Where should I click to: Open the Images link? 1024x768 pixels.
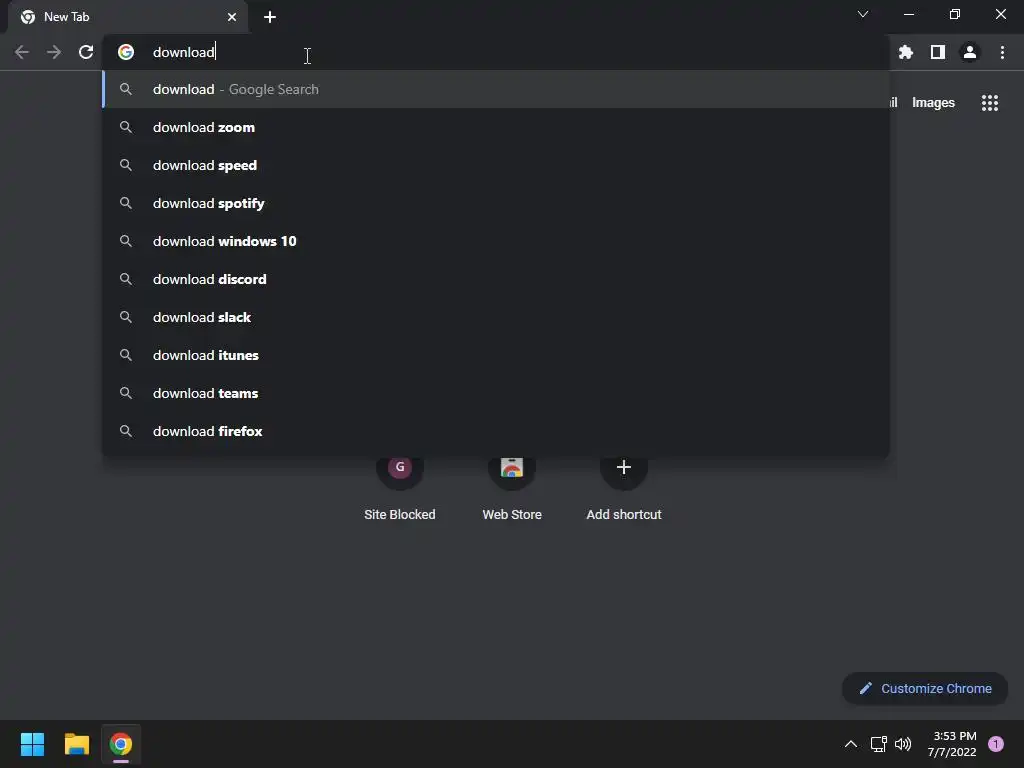click(933, 103)
